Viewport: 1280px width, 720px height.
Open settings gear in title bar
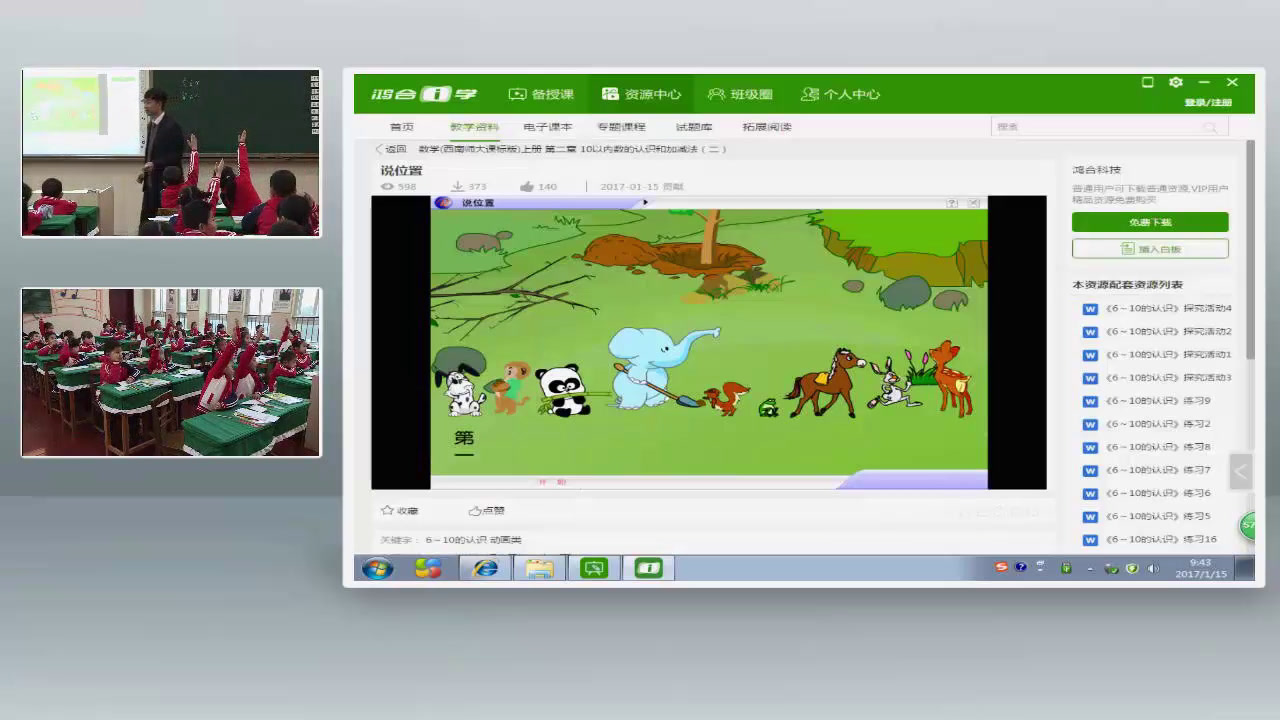pyautogui.click(x=1176, y=82)
